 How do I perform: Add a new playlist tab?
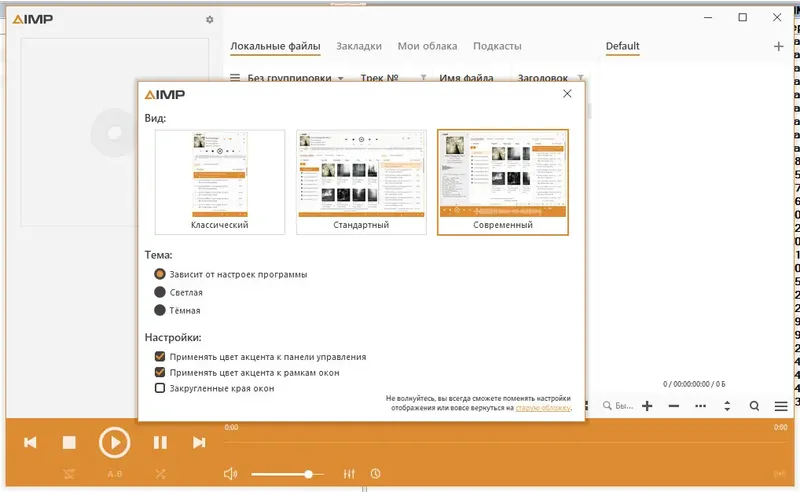[778, 46]
